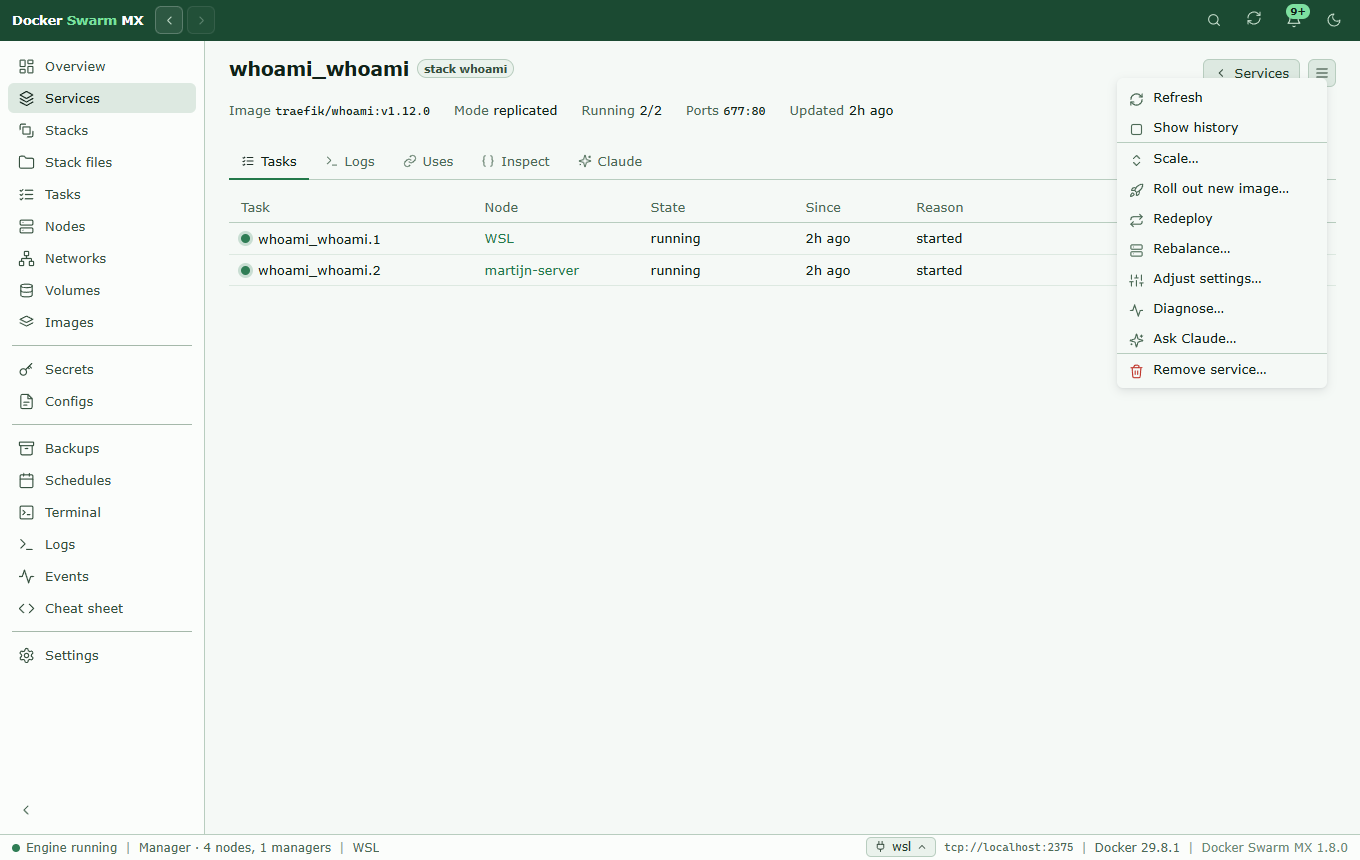Open Events in the sidebar
The image size is (1360, 860).
tap(102, 576)
